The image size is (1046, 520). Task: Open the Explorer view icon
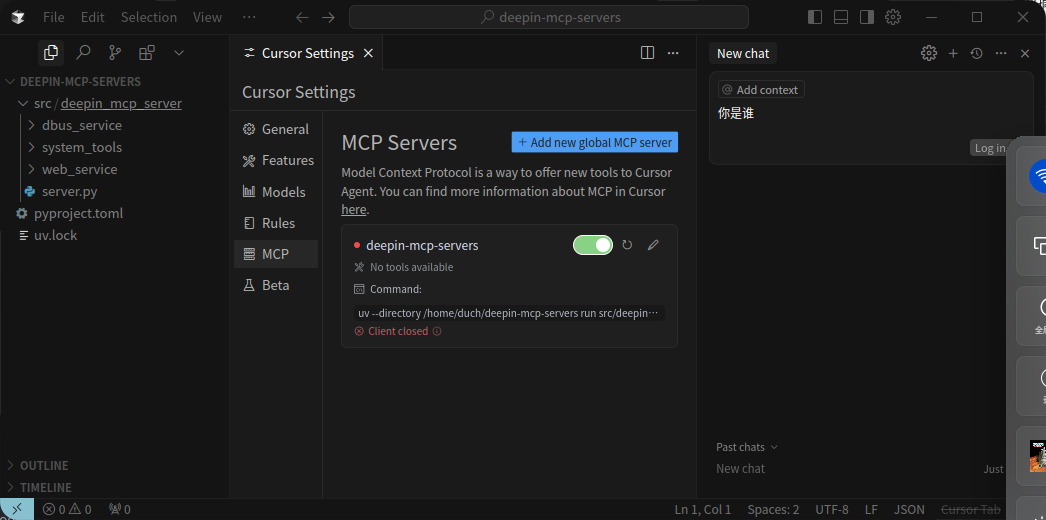(x=51, y=53)
